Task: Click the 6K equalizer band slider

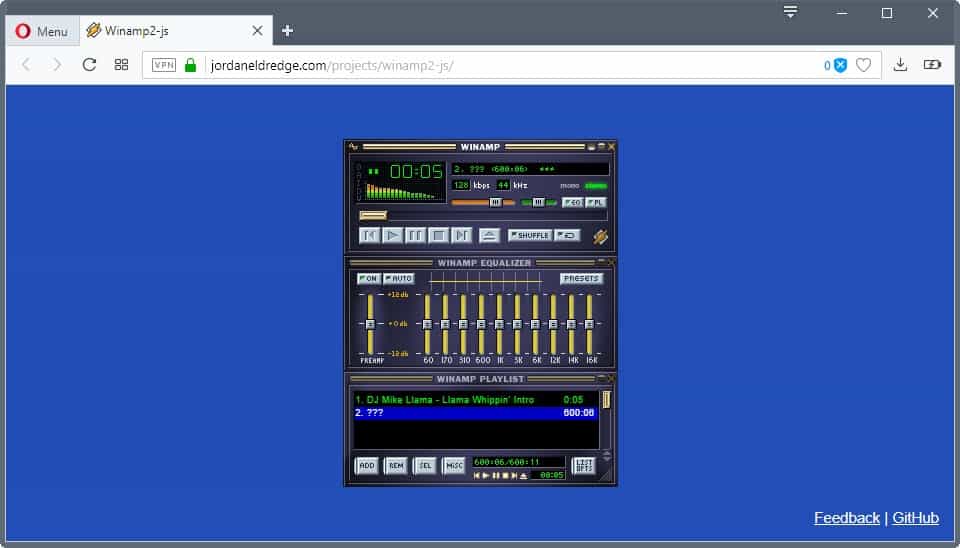Action: click(x=536, y=324)
